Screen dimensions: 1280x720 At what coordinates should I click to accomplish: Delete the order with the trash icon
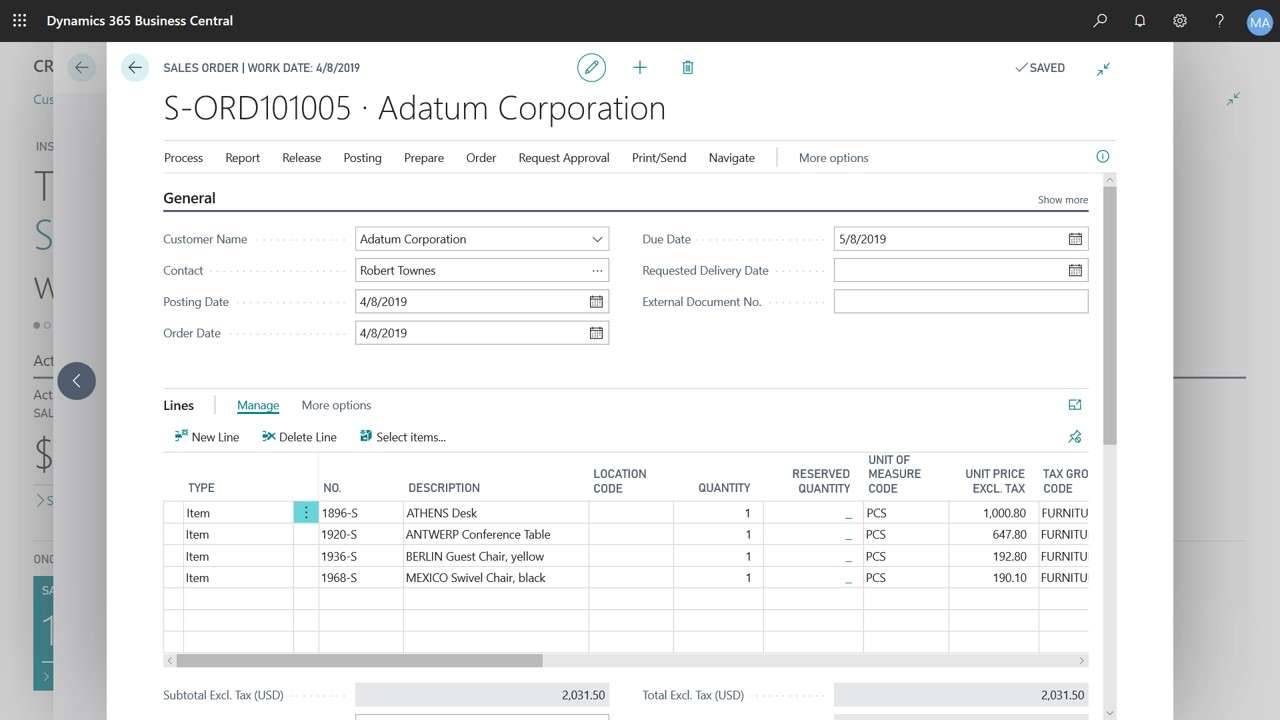coord(688,67)
